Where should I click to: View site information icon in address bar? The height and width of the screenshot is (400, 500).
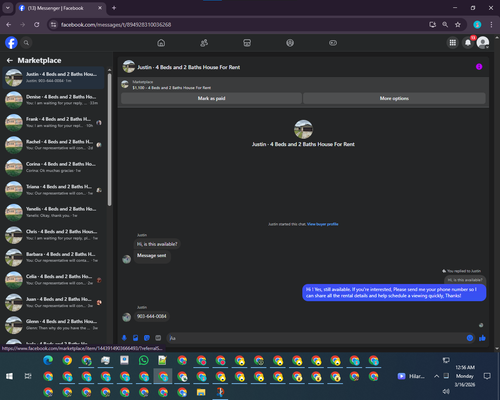point(53,25)
